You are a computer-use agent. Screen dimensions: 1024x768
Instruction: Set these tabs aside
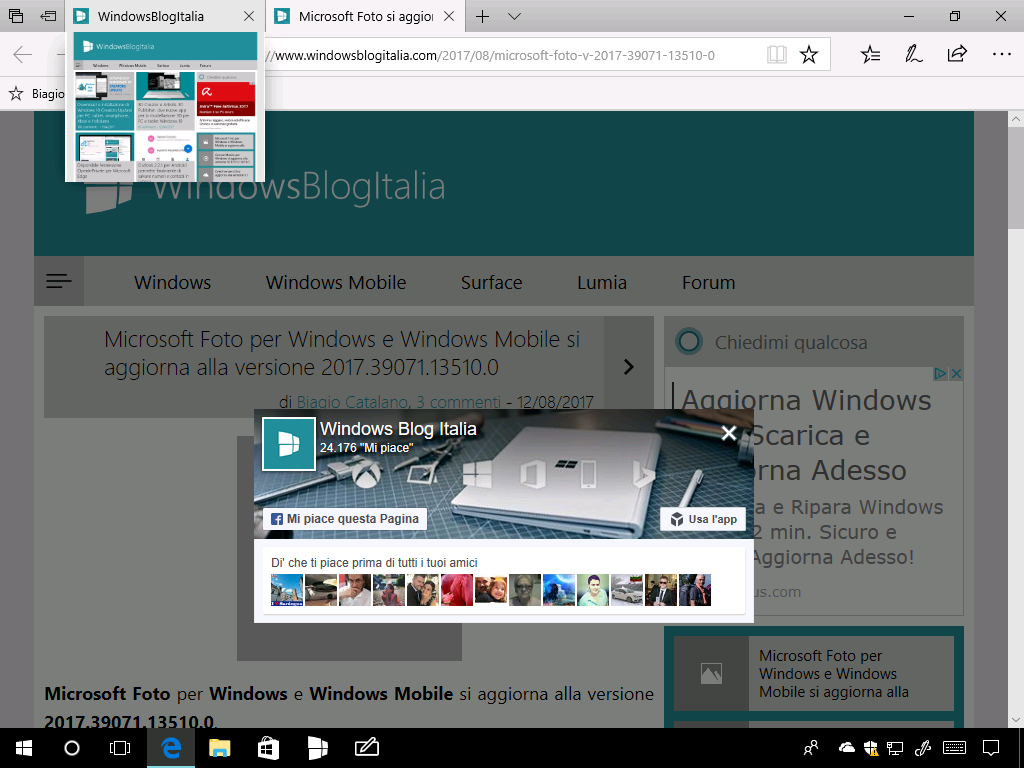tap(48, 16)
